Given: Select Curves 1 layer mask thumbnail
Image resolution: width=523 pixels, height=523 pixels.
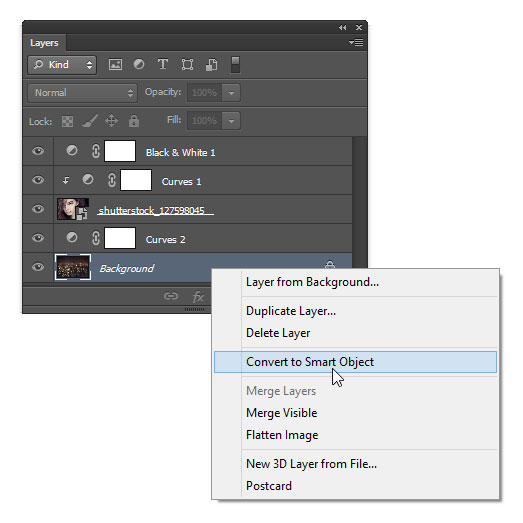Looking at the screenshot, I should 136,180.
